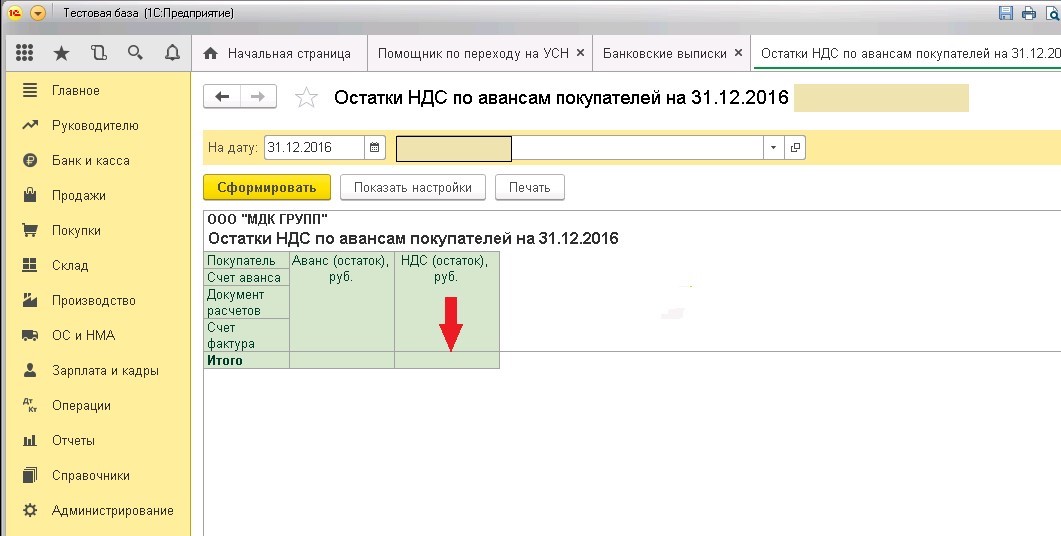Click the Склад warehouse grid icon
The width and height of the screenshot is (1061, 536).
30,265
